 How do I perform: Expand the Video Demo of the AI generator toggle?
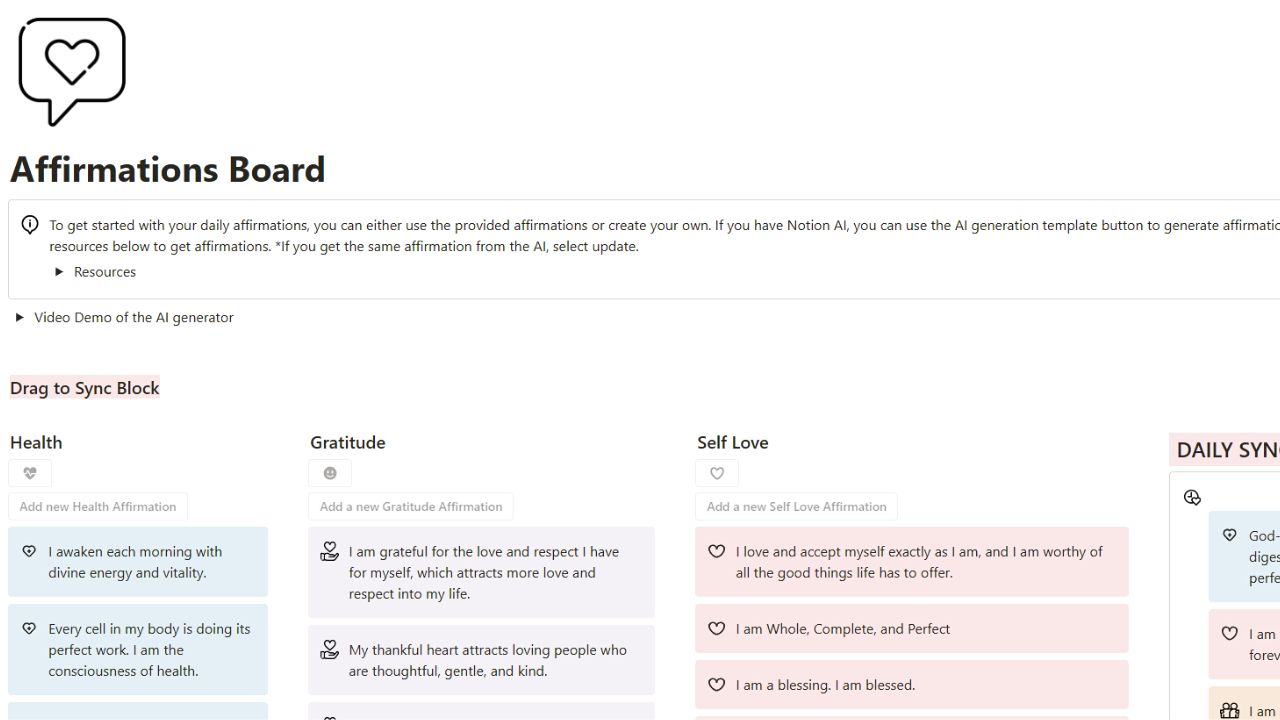[x=20, y=317]
